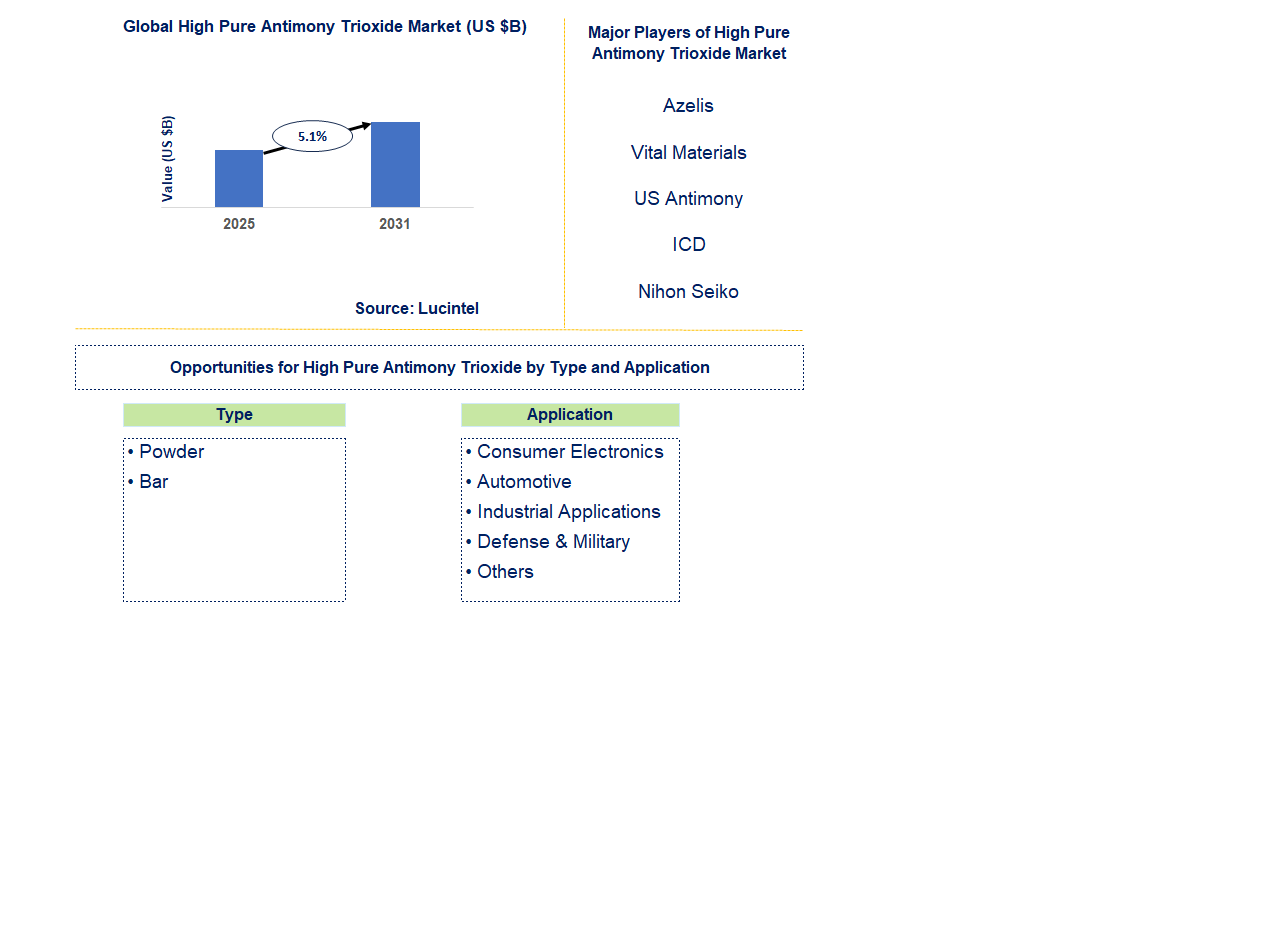The image size is (1266, 947).
Task: Click the 5.1% growth rate oval
Action: coord(313,136)
